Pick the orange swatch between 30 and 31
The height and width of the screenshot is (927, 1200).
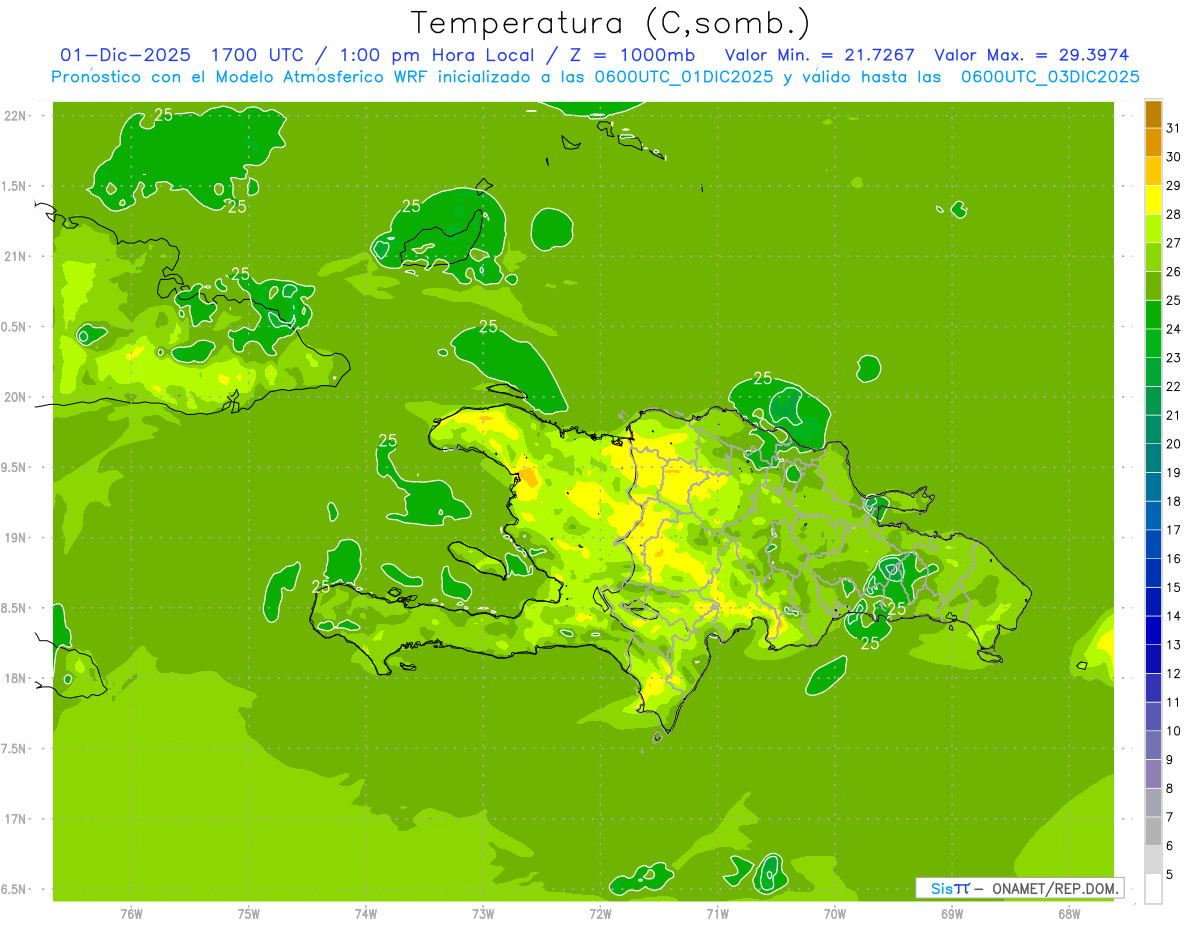click(x=1153, y=143)
